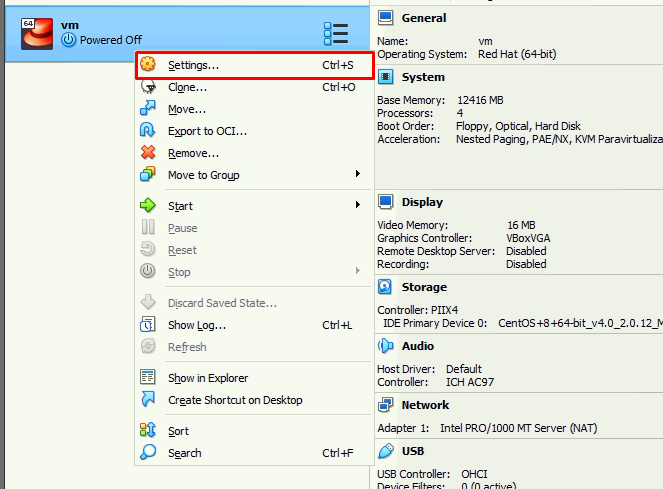This screenshot has height=489, width=663.
Task: Click the System chip icon
Action: point(386,77)
